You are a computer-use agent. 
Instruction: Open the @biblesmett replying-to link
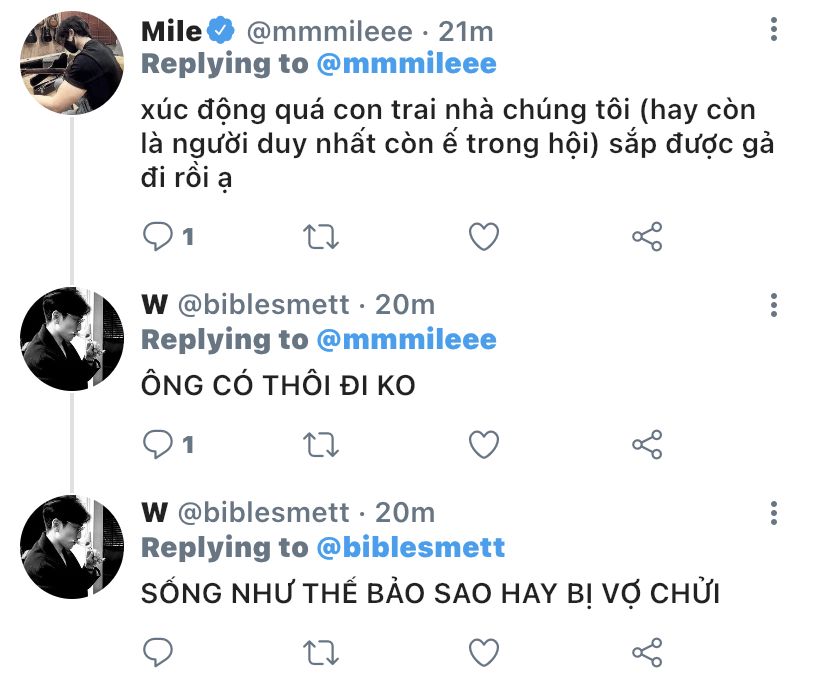point(410,548)
